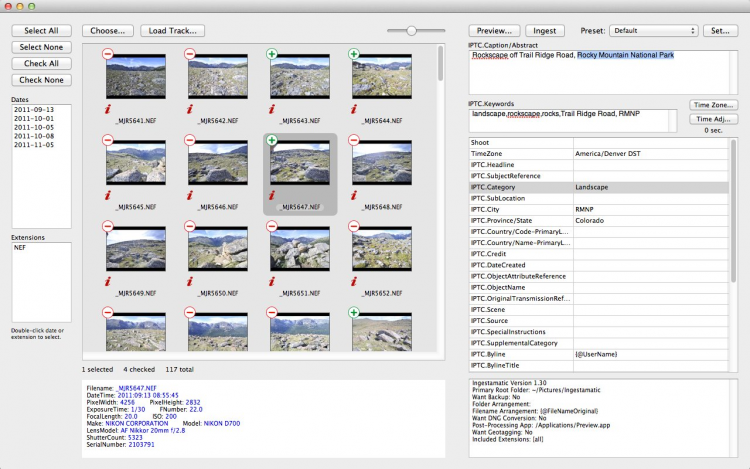
Task: Click the red minus icon on _MJR5650.NEF
Action: pyautogui.click(x=189, y=227)
